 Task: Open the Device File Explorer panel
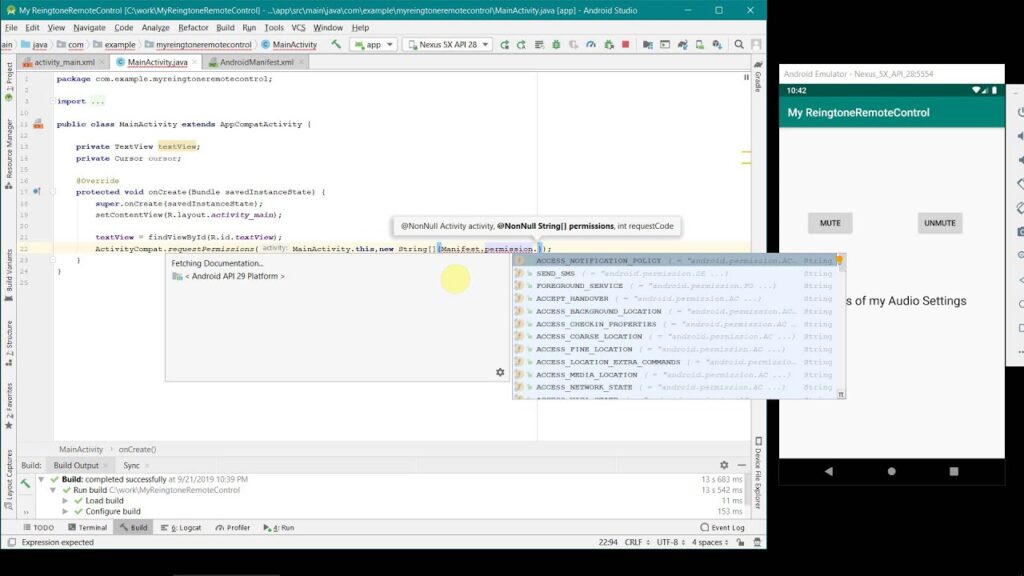(x=758, y=473)
